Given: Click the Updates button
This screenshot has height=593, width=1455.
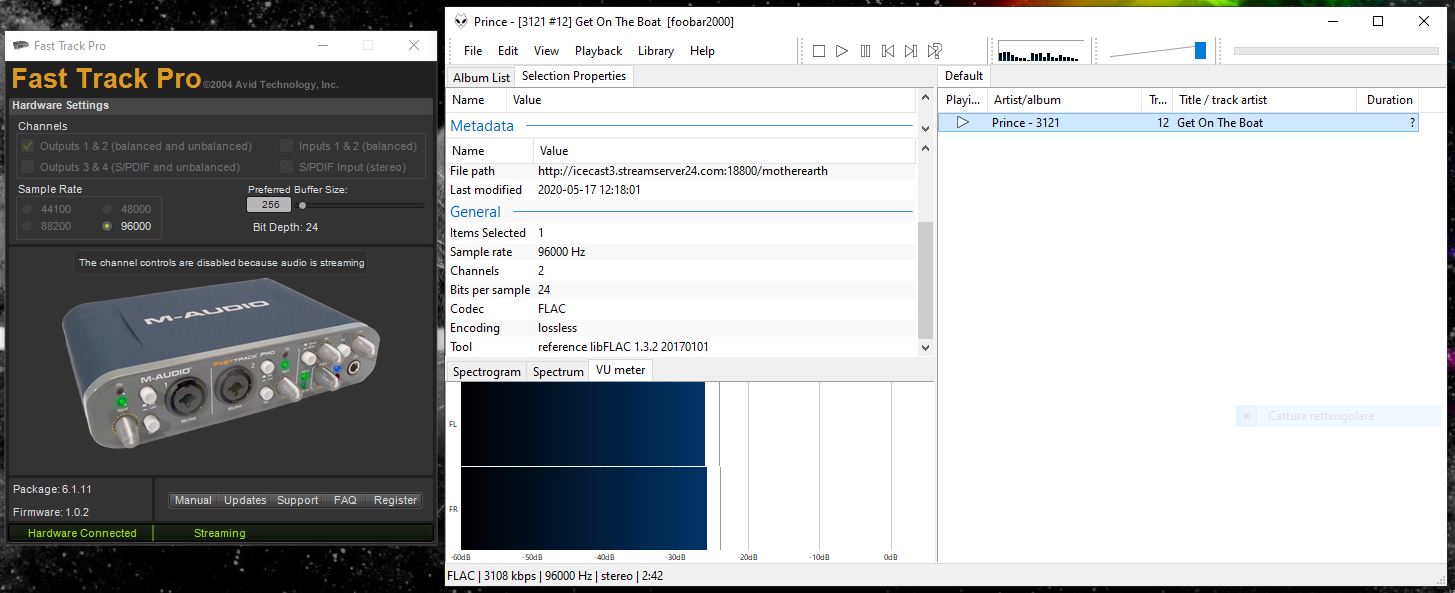Looking at the screenshot, I should [245, 500].
